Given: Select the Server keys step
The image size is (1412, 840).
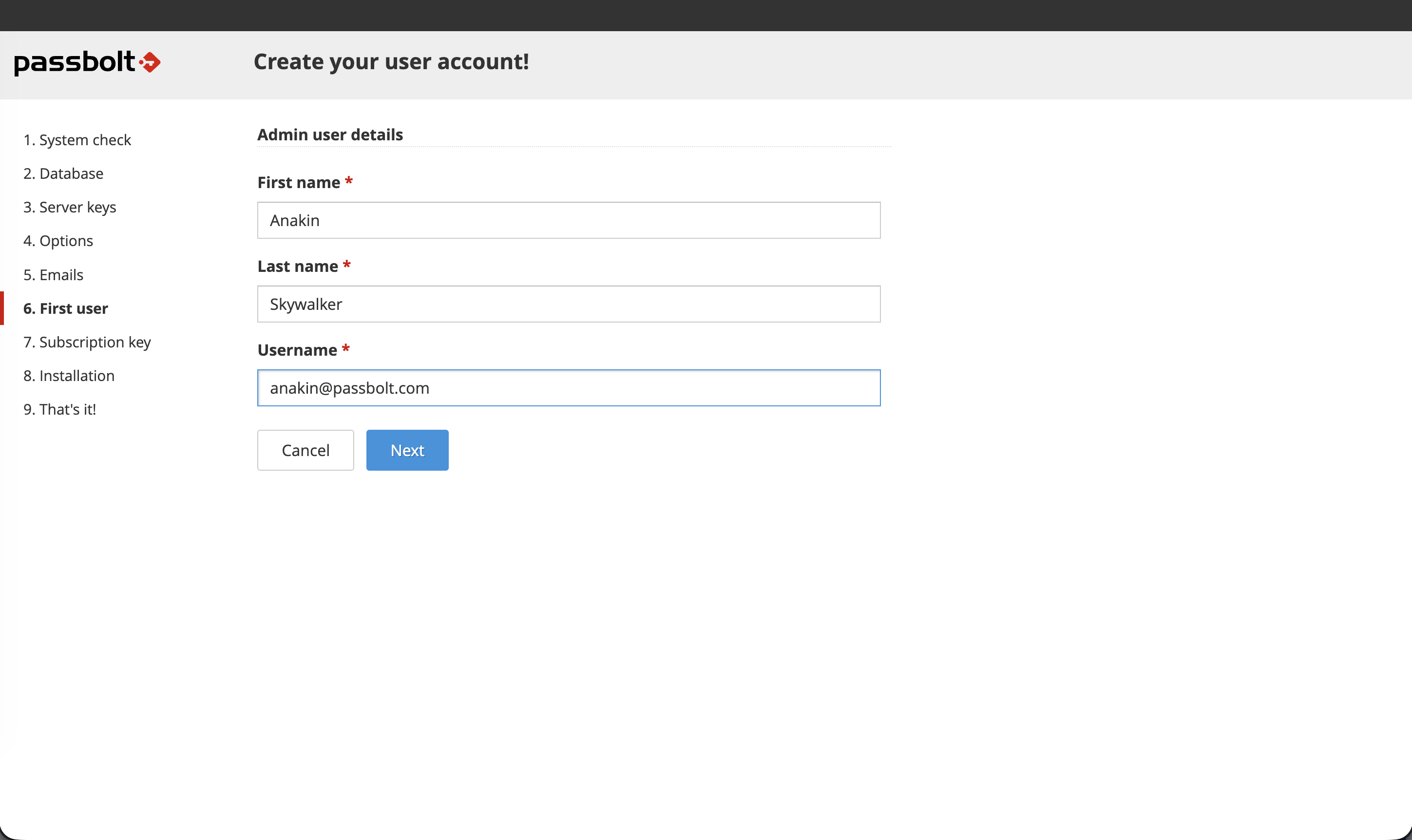Looking at the screenshot, I should point(70,207).
